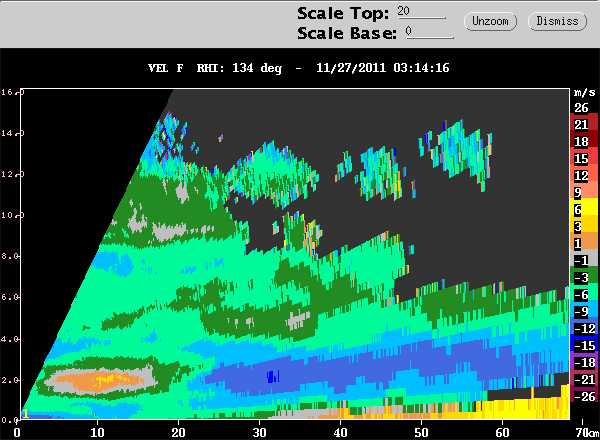Click the 10 km range axis label
Screen dimensions: 600x440
coord(97,433)
